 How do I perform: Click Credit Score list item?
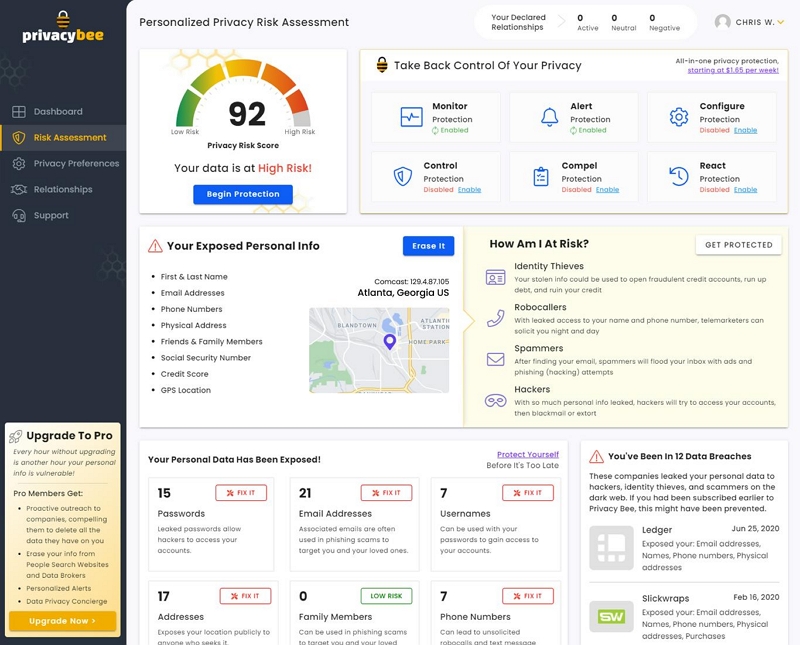click(x=184, y=375)
